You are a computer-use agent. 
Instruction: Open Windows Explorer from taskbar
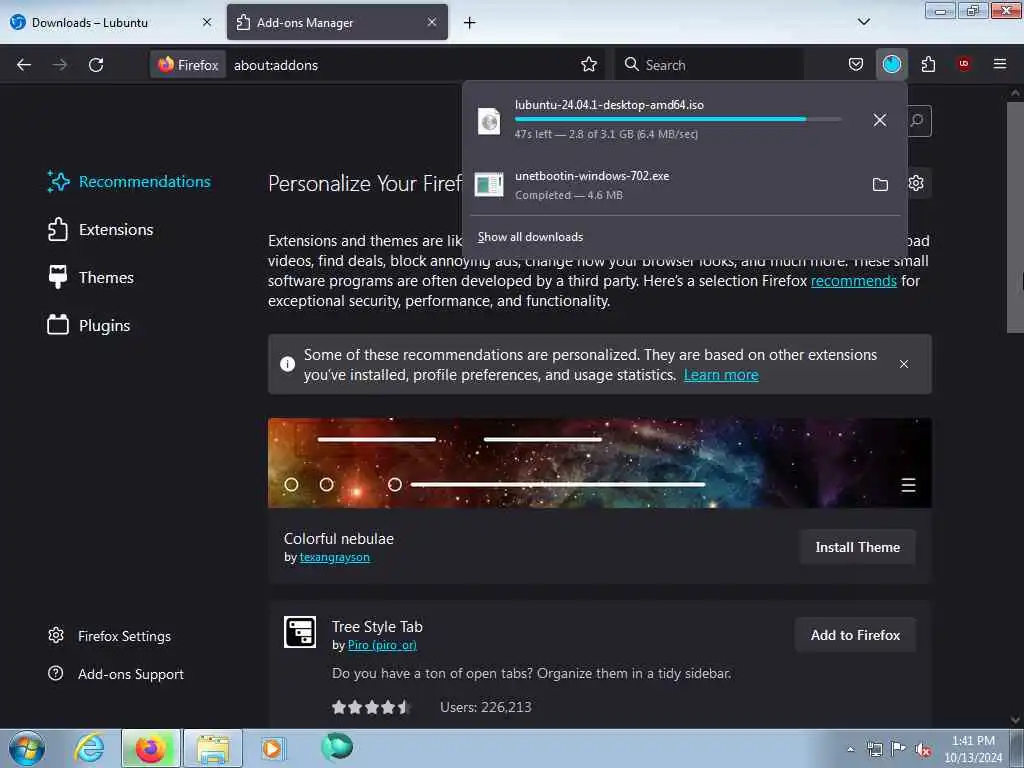pyautogui.click(x=212, y=748)
